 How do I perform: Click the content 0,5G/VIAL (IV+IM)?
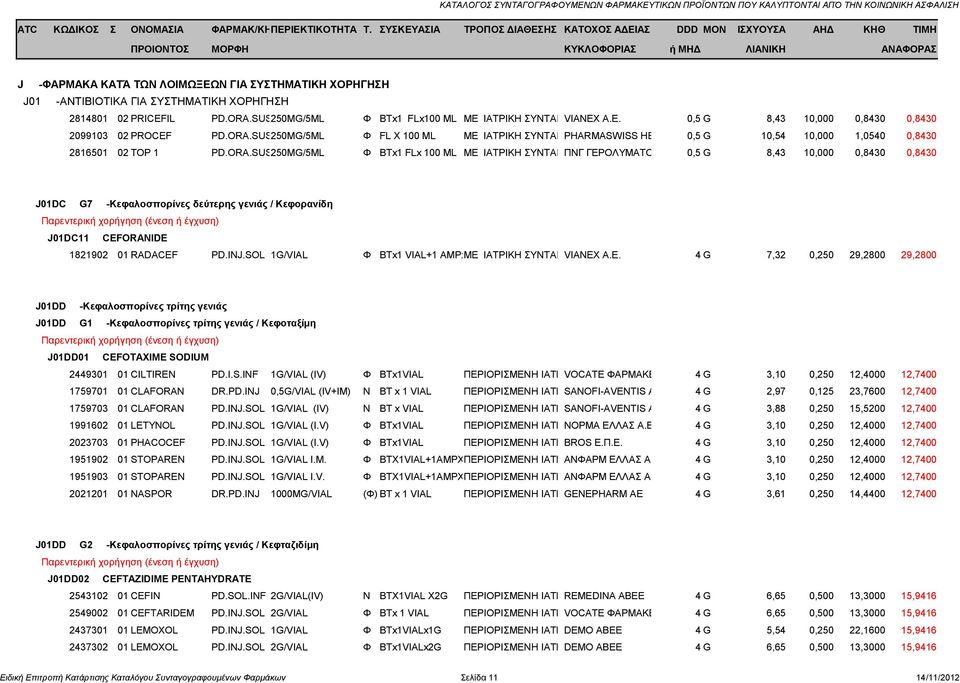(x=310, y=392)
